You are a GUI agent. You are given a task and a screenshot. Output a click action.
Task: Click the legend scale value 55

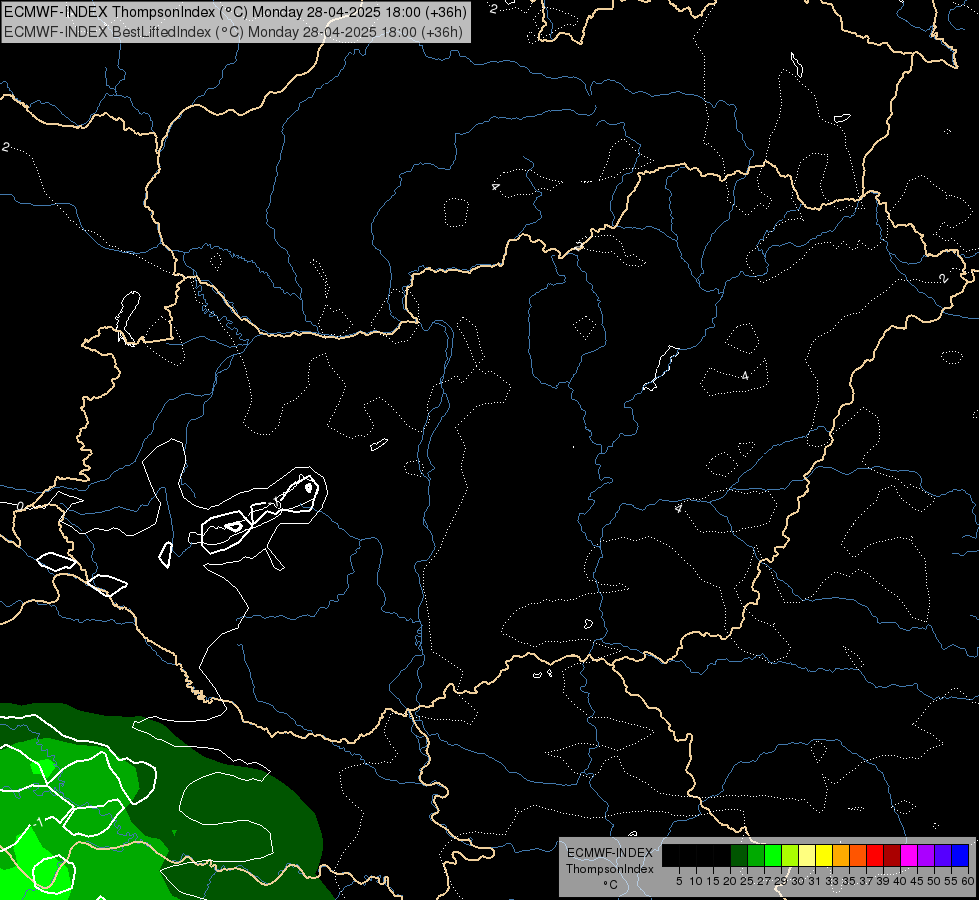click(x=951, y=881)
